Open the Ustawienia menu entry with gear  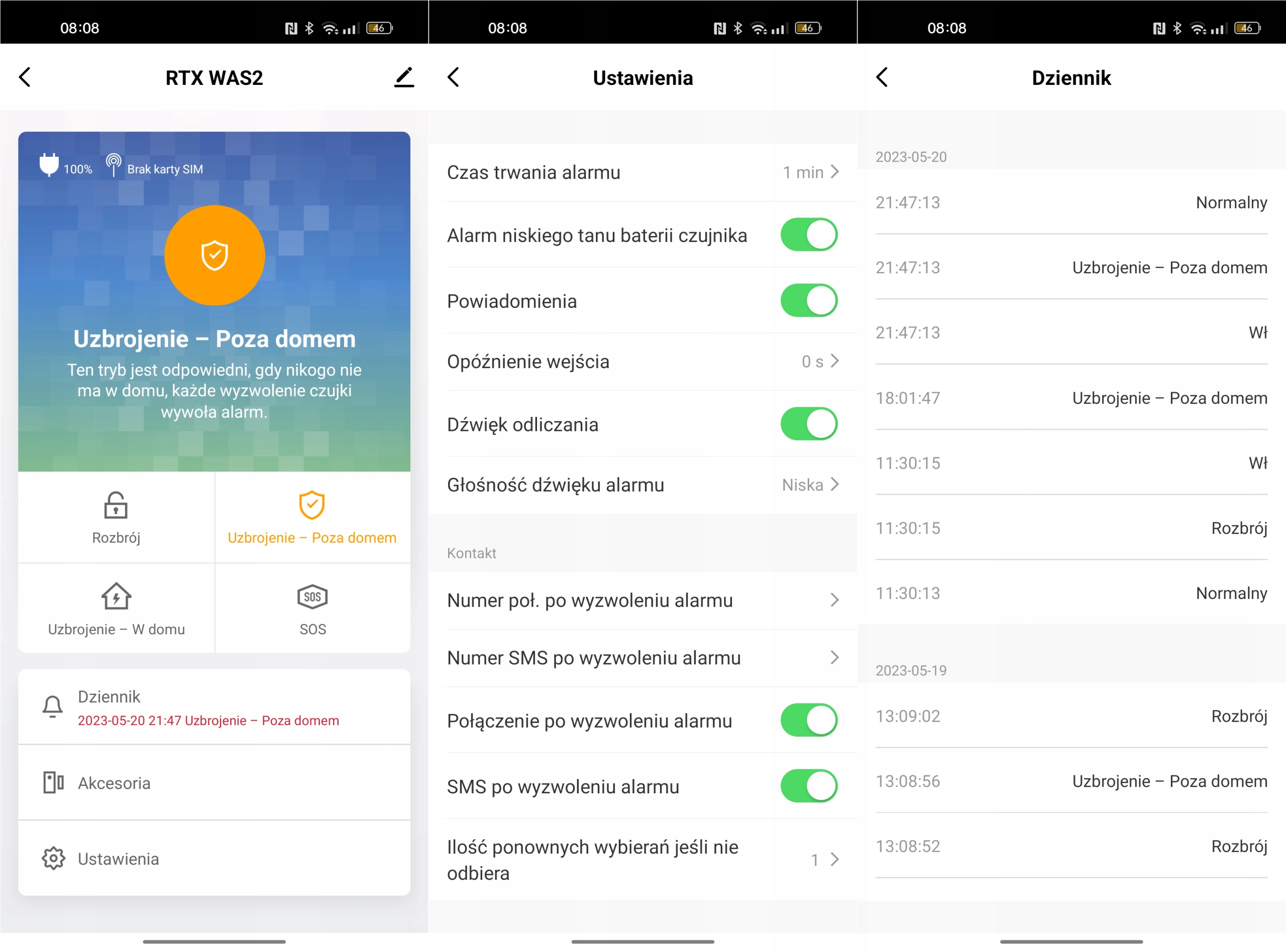(214, 858)
